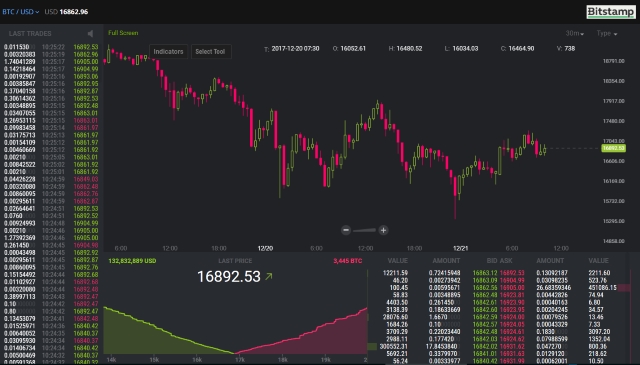This screenshot has width=640, height=365.
Task: Click the 0.72415948 bid amount in the order book
Action: [x=444, y=273]
